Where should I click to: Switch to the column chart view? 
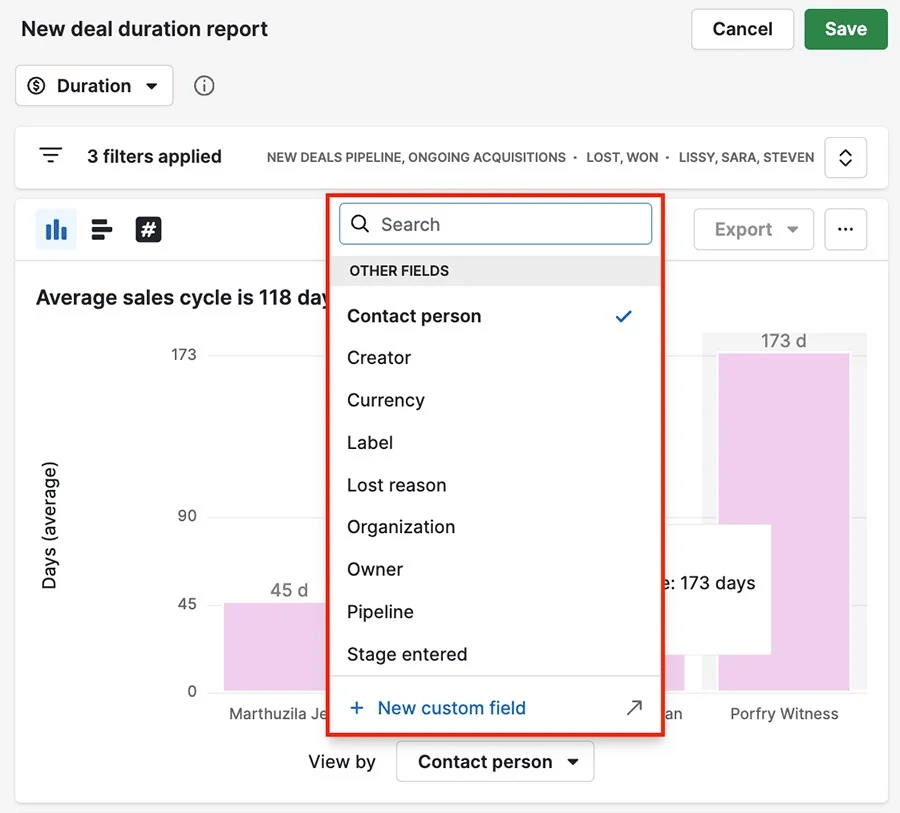coord(56,229)
